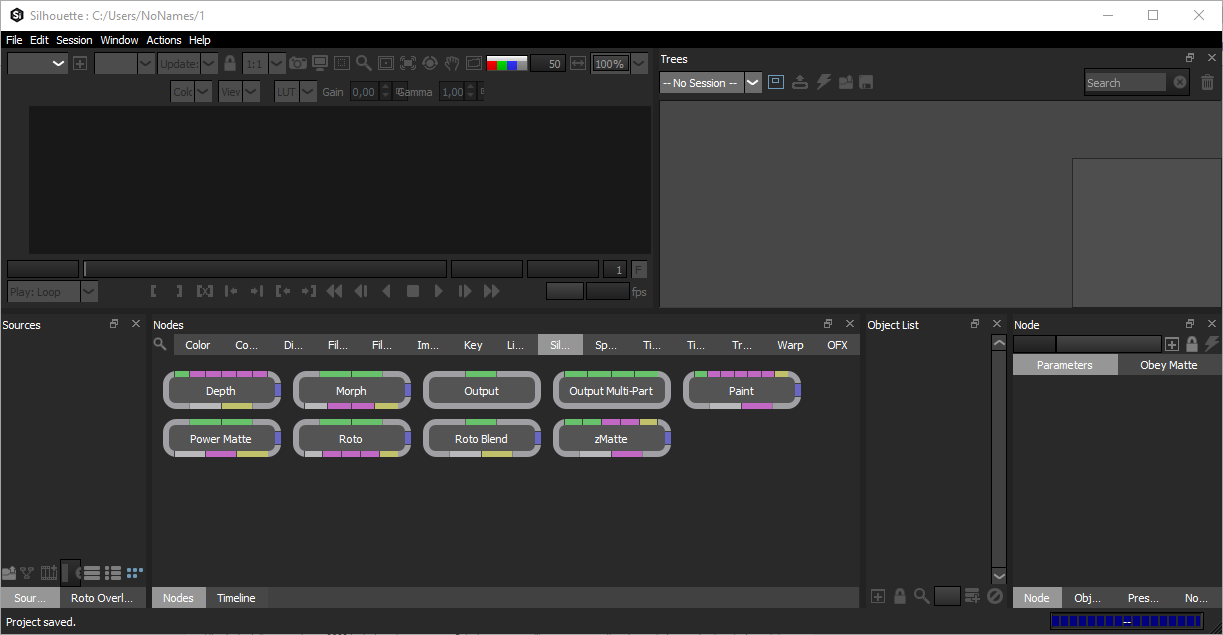Open the View dropdown in viewer toolbar
This screenshot has width=1223, height=635.
[x=239, y=91]
